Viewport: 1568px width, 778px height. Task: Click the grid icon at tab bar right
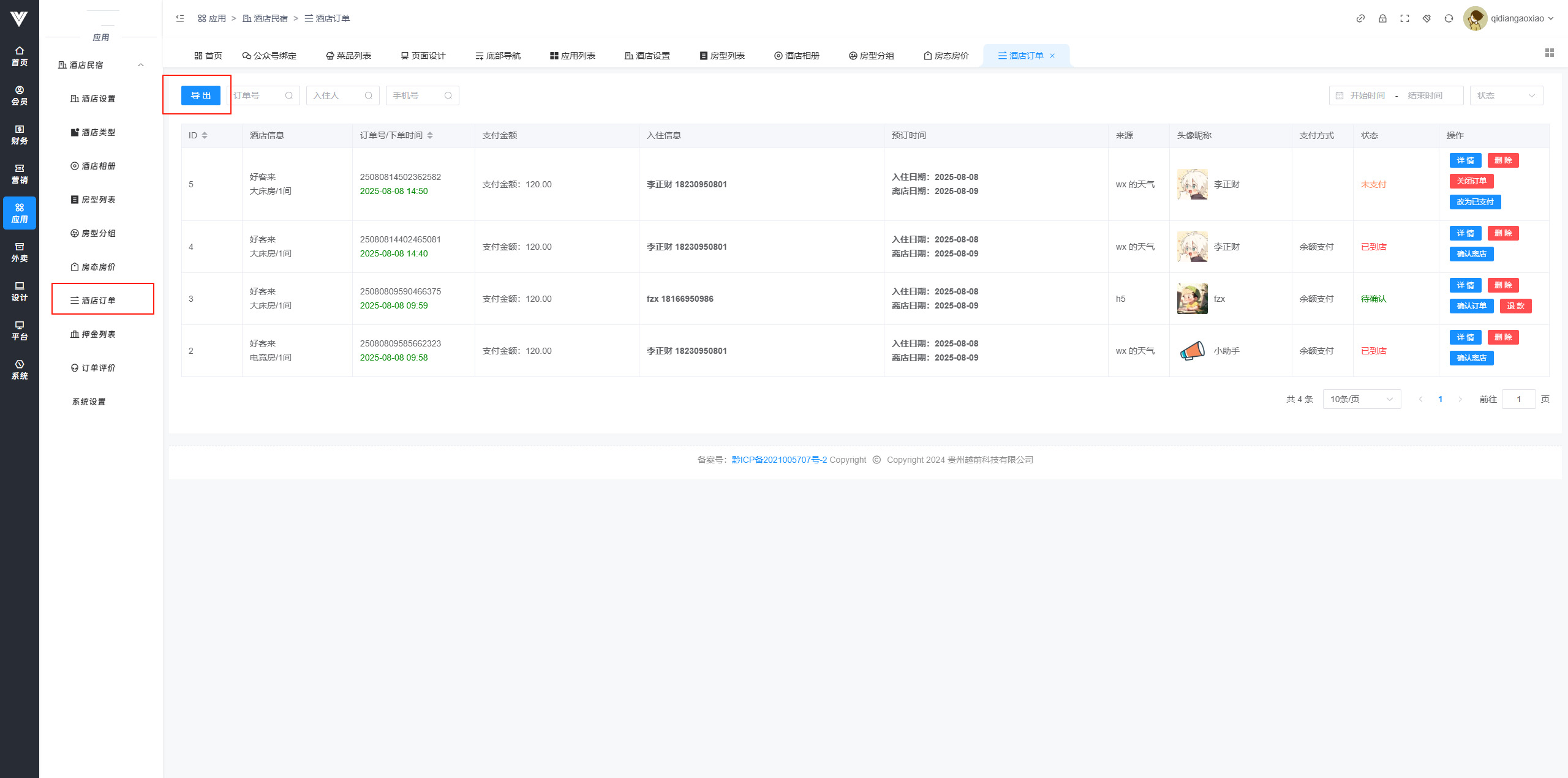point(1550,53)
